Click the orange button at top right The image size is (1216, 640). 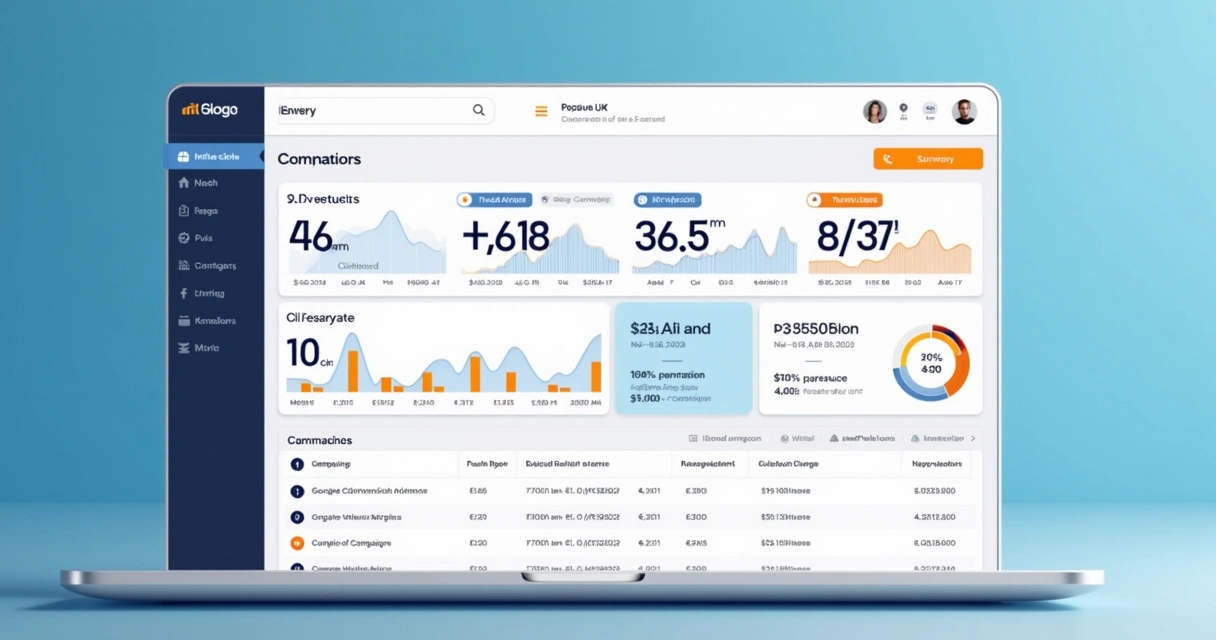click(x=927, y=159)
